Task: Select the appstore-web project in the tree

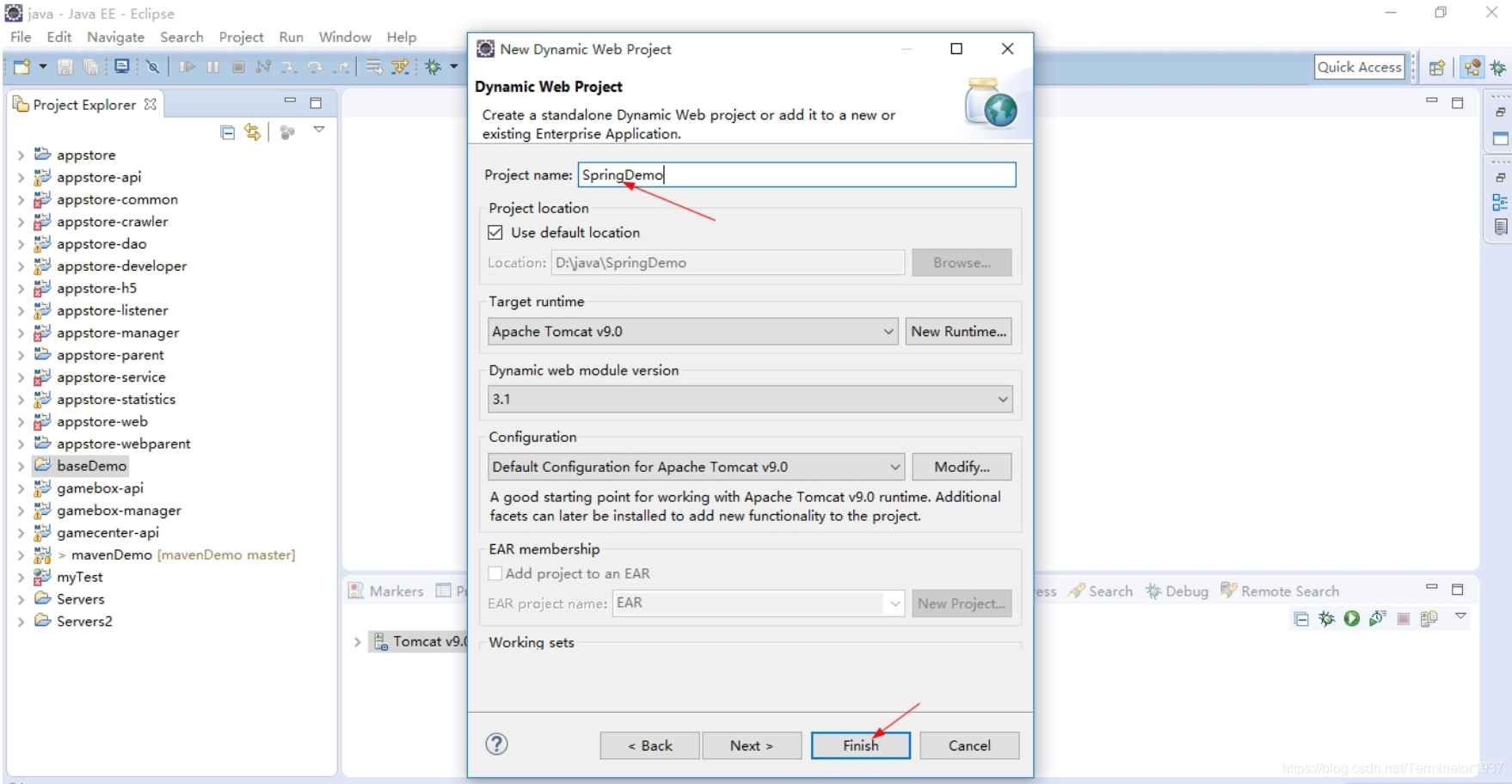Action: point(101,421)
